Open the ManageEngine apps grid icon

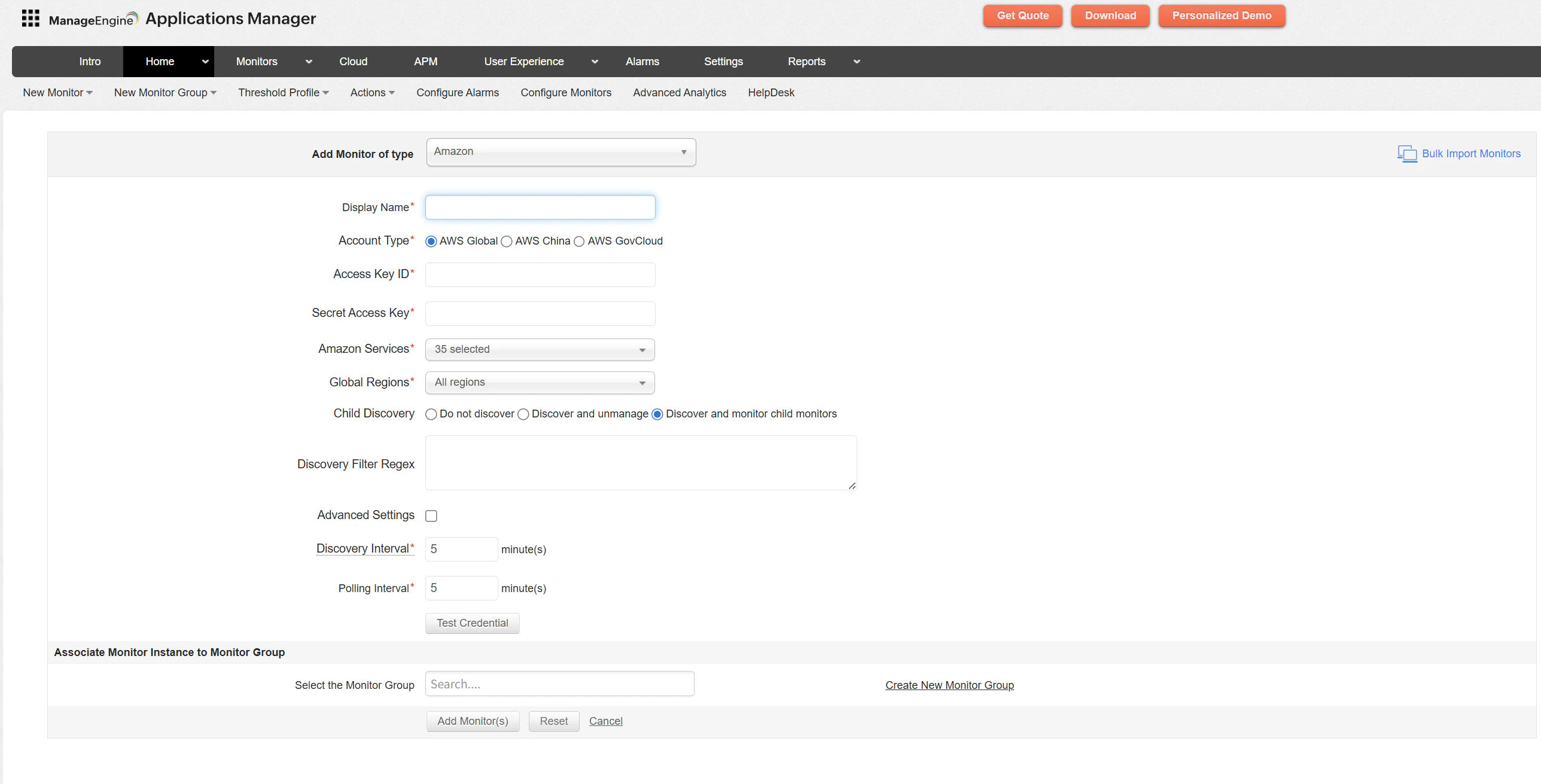(x=31, y=19)
